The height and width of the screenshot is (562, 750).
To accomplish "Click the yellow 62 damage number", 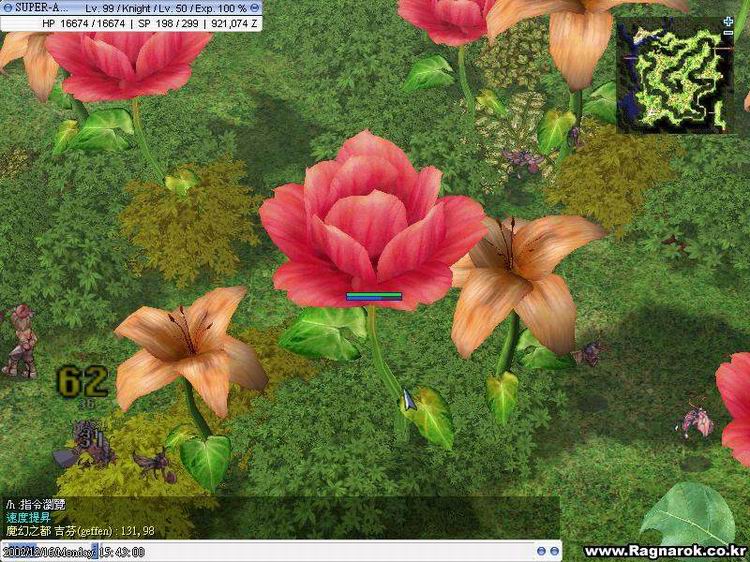I will click(x=82, y=381).
